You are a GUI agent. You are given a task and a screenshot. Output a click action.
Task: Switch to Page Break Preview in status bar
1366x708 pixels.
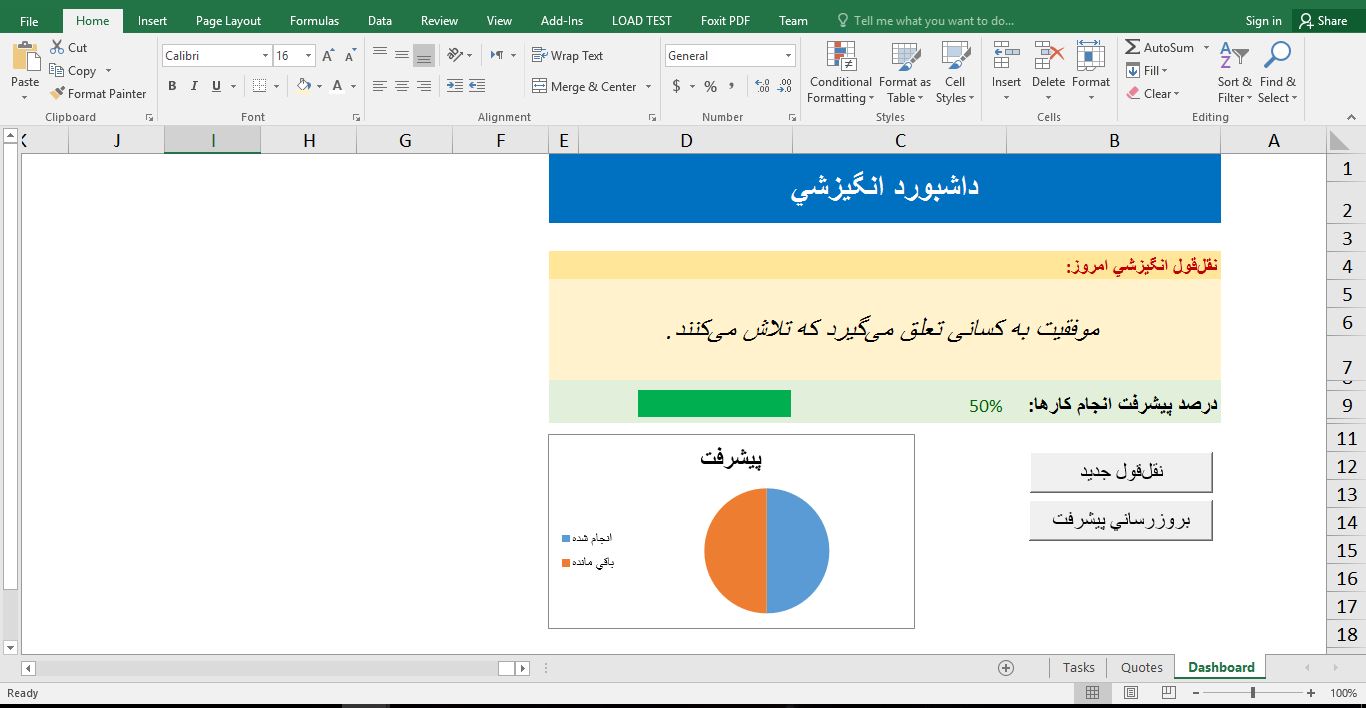pos(1168,693)
